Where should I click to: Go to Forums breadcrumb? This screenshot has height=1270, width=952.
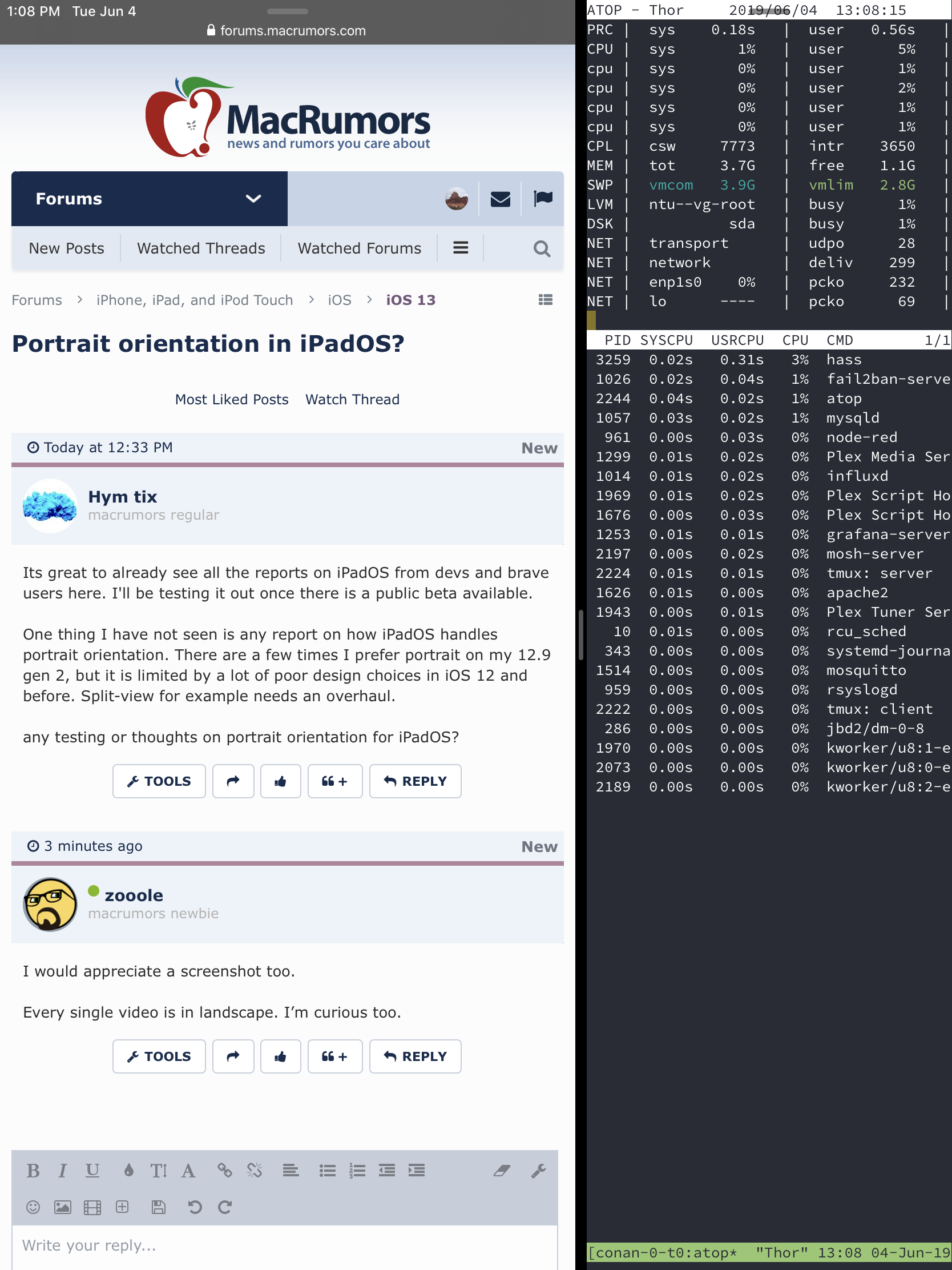(37, 300)
